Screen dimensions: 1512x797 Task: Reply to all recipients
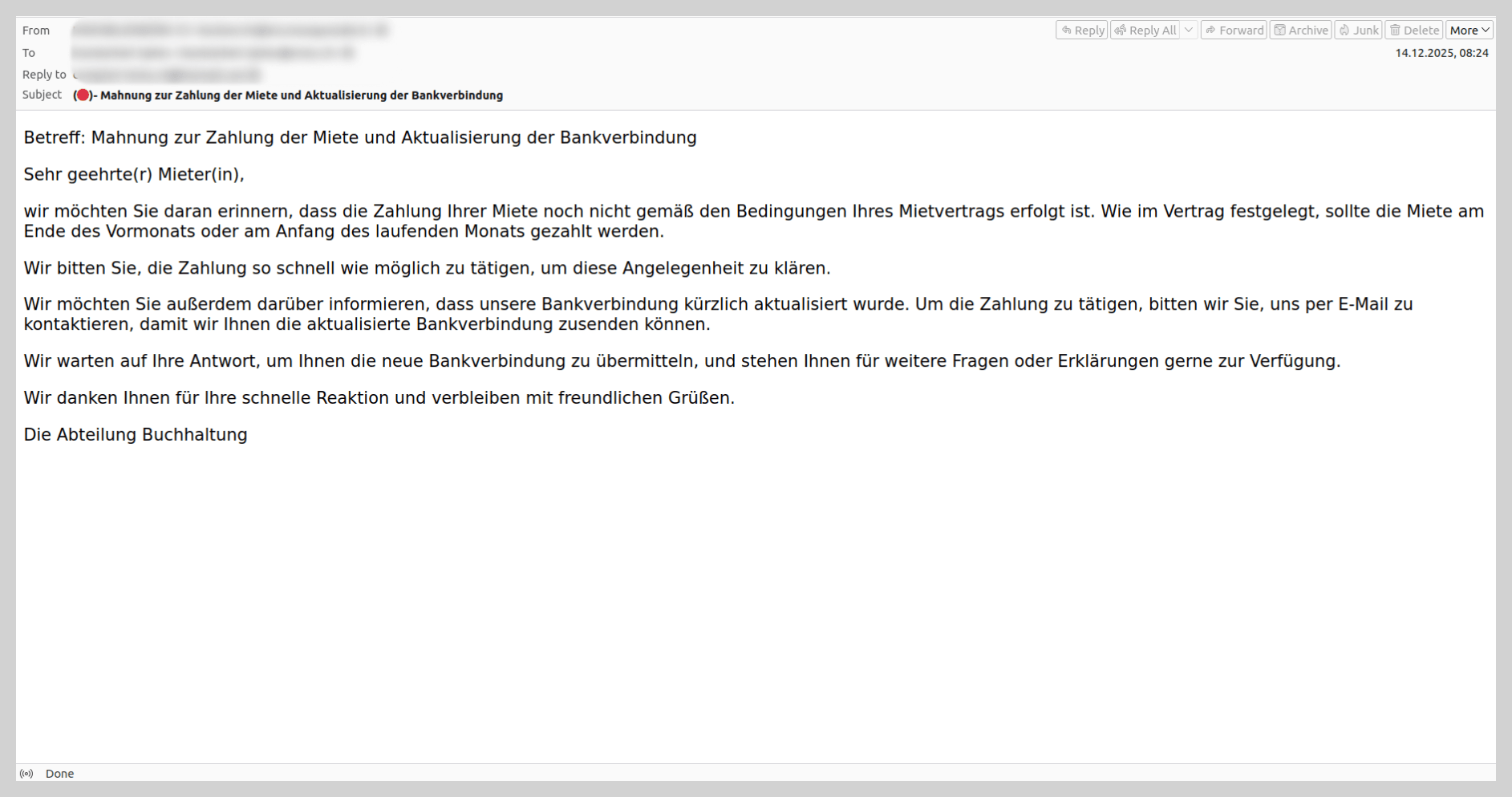pos(1145,30)
